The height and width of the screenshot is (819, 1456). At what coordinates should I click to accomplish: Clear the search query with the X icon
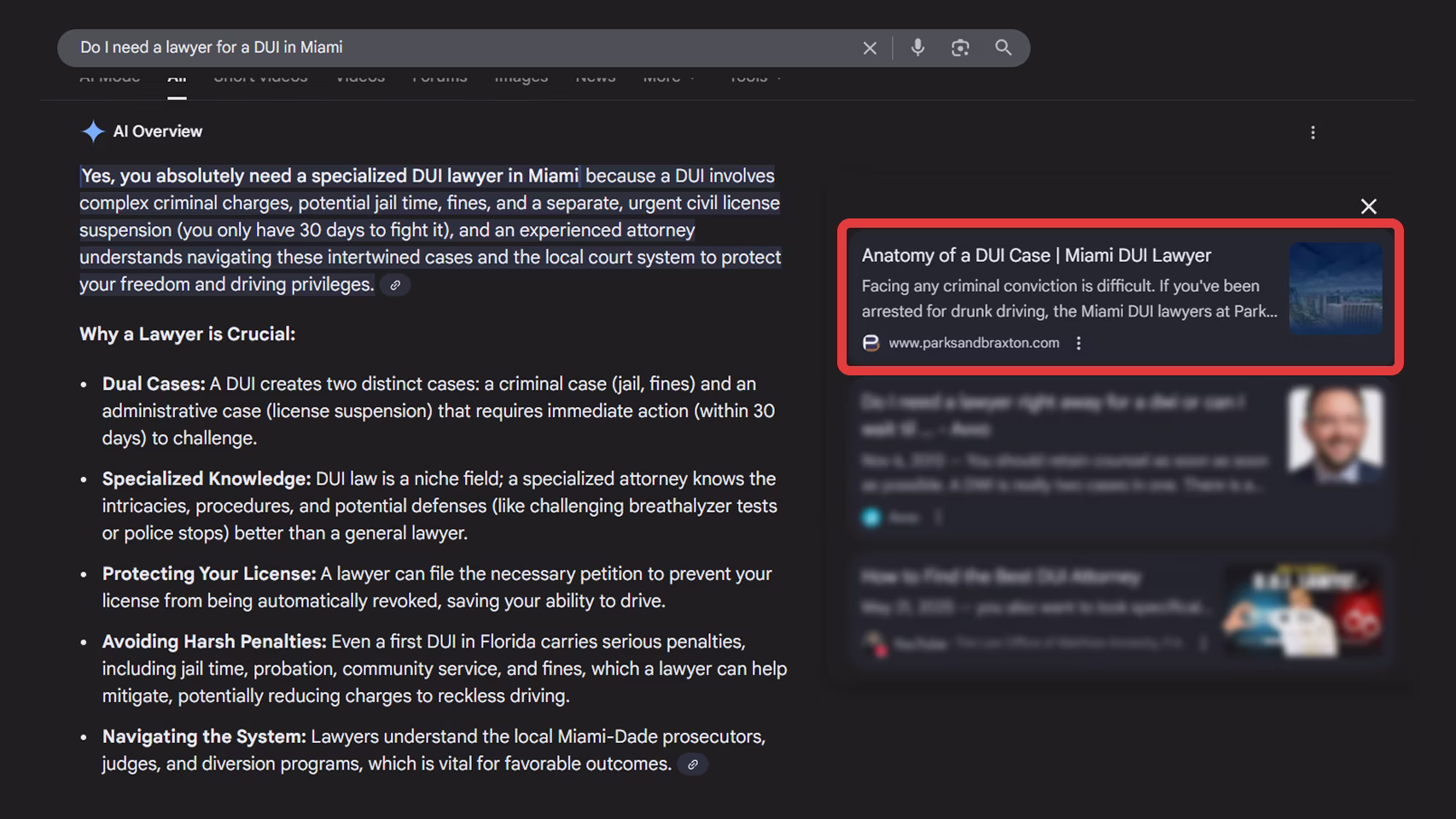coord(870,48)
